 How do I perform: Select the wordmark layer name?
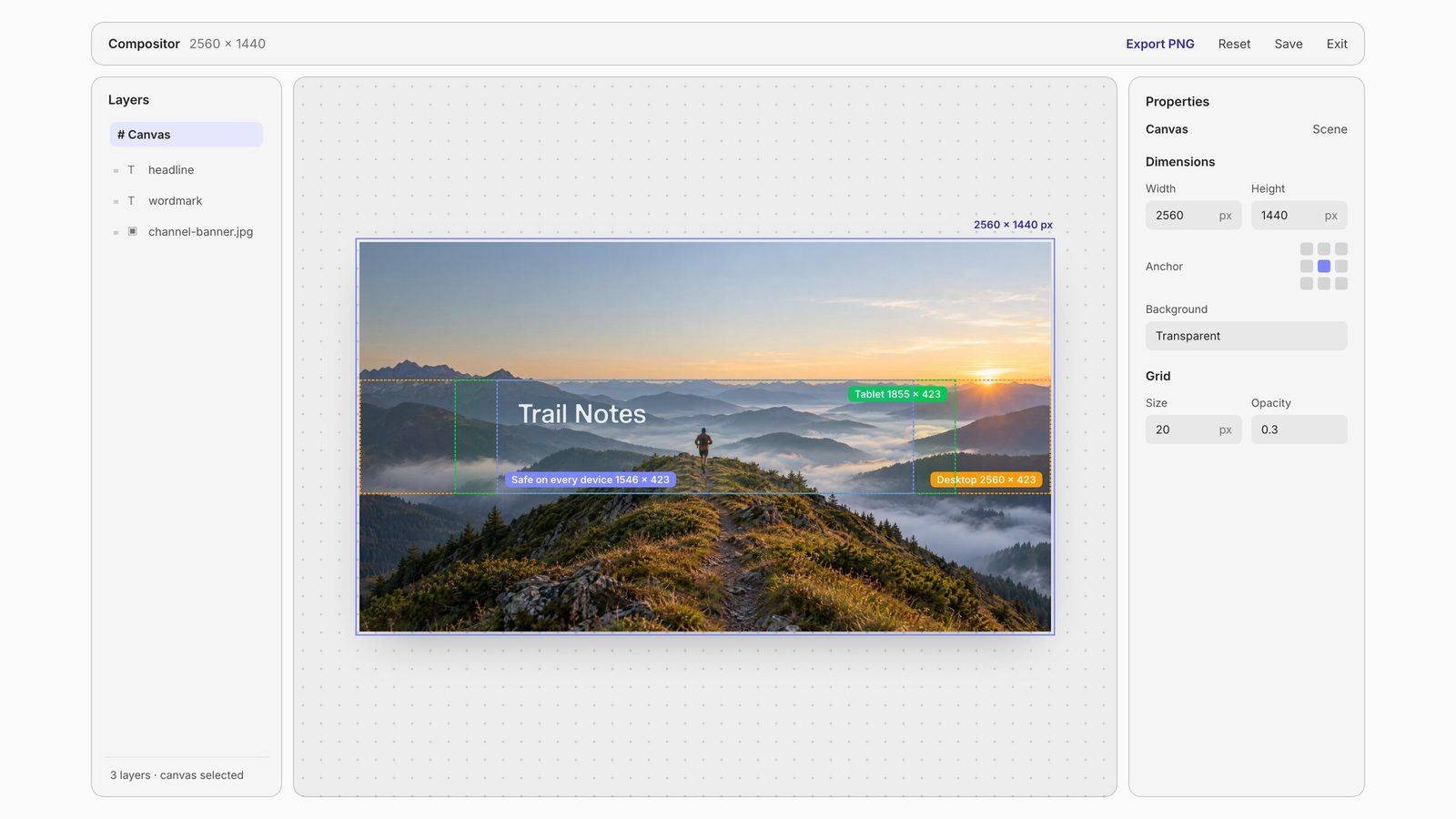(x=176, y=201)
